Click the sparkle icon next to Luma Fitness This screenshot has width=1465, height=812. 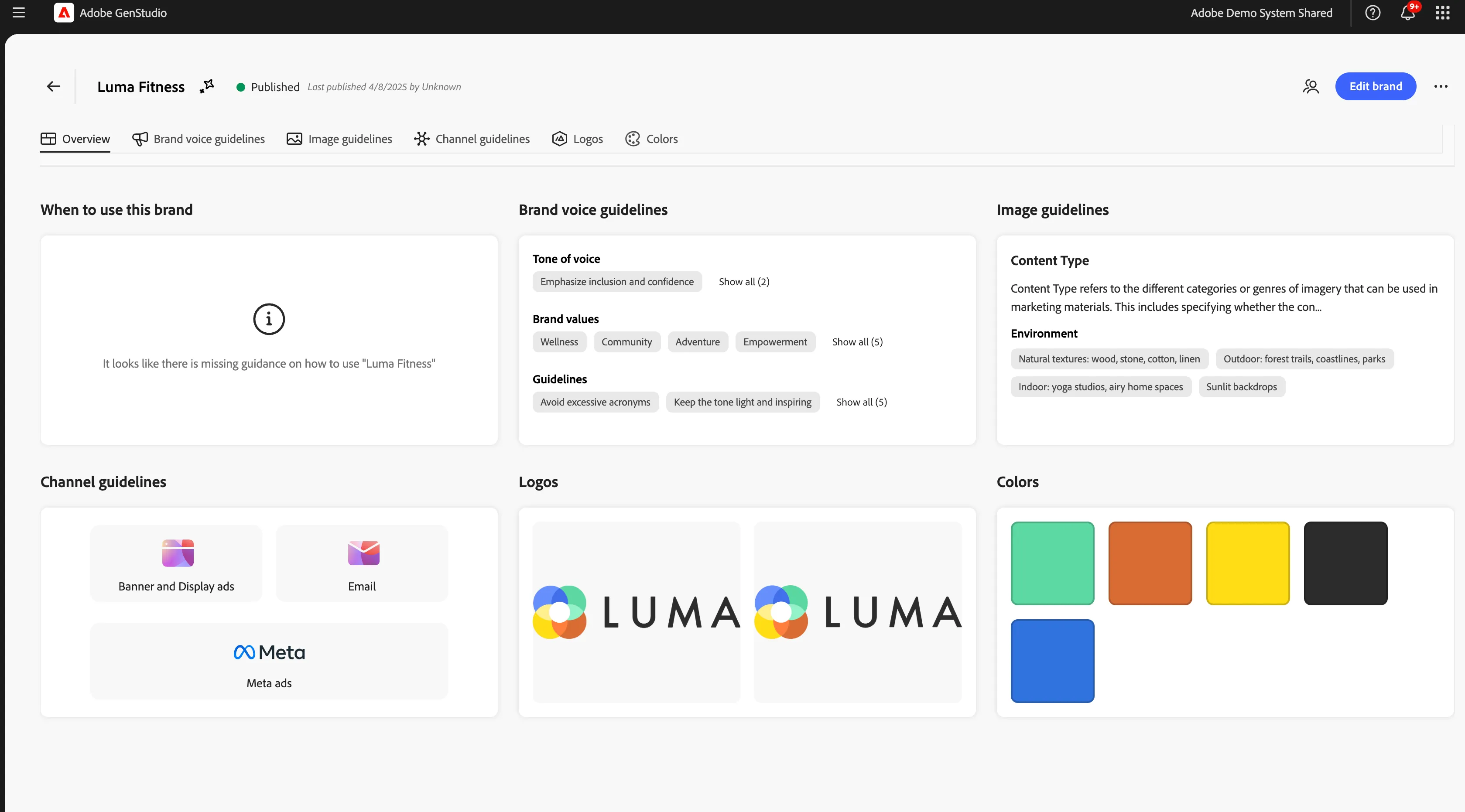pos(206,86)
